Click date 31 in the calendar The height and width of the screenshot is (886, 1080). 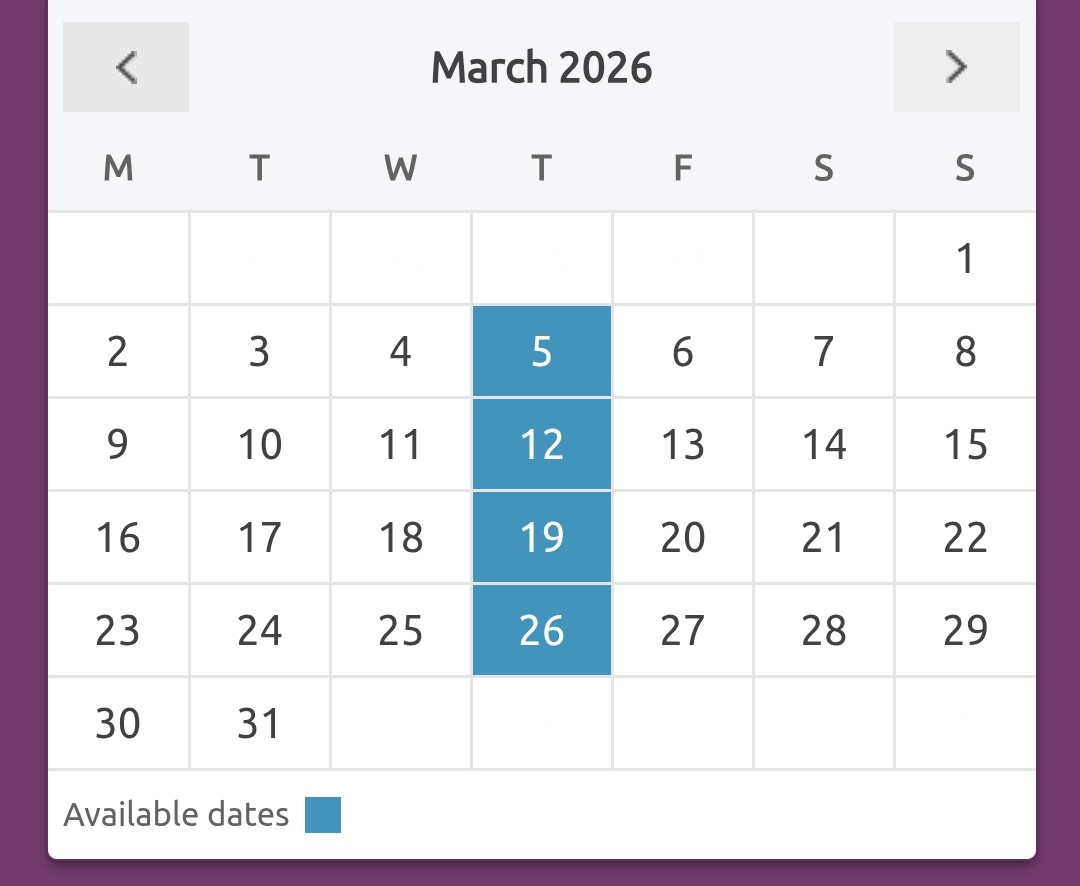(x=260, y=723)
